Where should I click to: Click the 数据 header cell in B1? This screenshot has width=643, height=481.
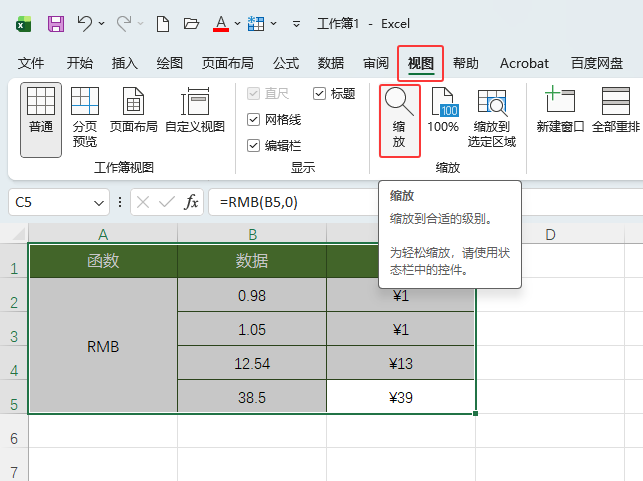[x=252, y=261]
